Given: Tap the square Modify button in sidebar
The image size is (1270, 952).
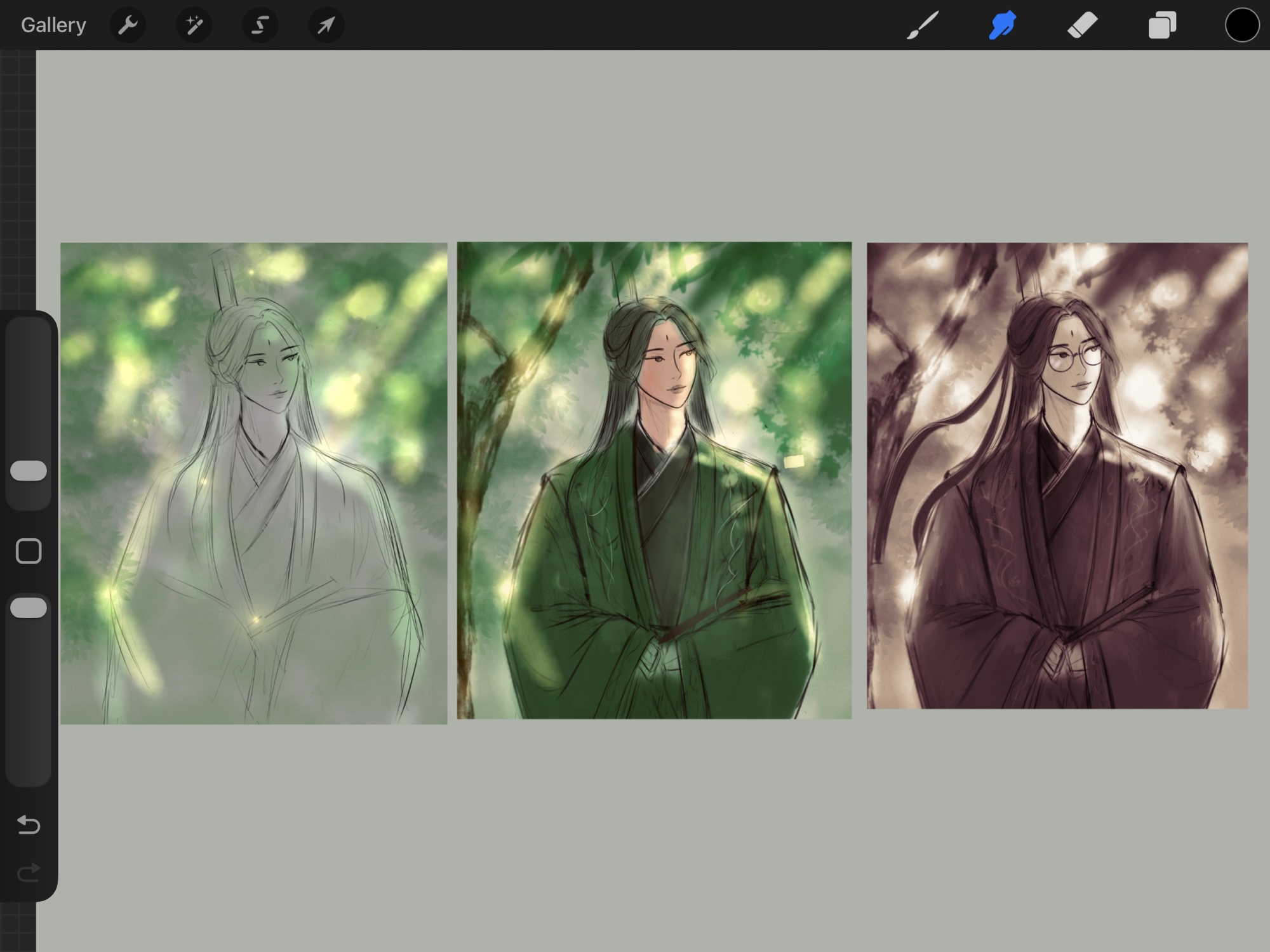Looking at the screenshot, I should 29,551.
